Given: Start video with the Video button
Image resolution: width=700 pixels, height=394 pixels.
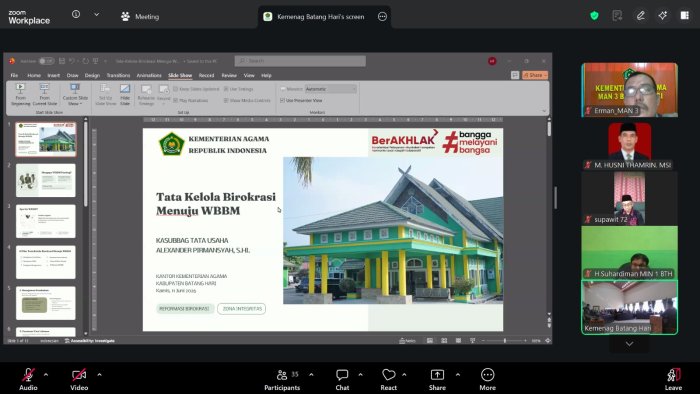Looking at the screenshot, I should pyautogui.click(x=79, y=379).
